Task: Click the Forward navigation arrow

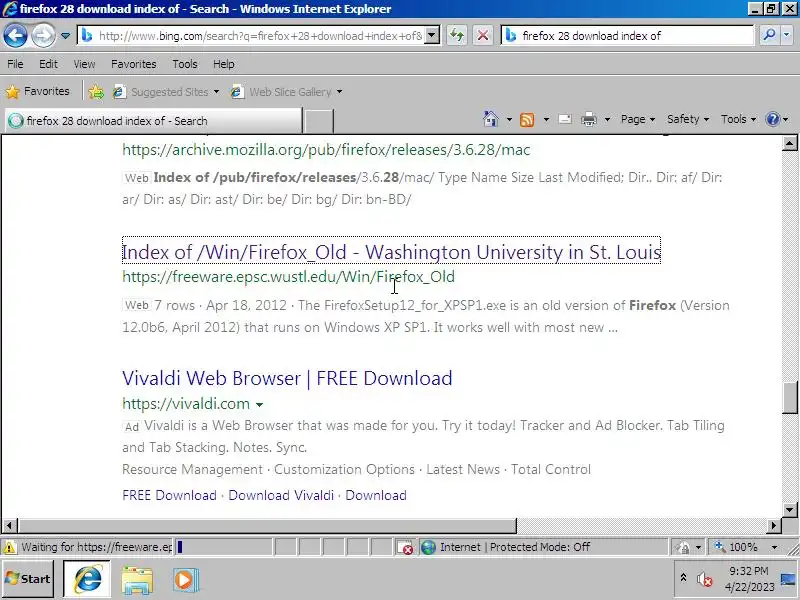Action: (x=43, y=35)
